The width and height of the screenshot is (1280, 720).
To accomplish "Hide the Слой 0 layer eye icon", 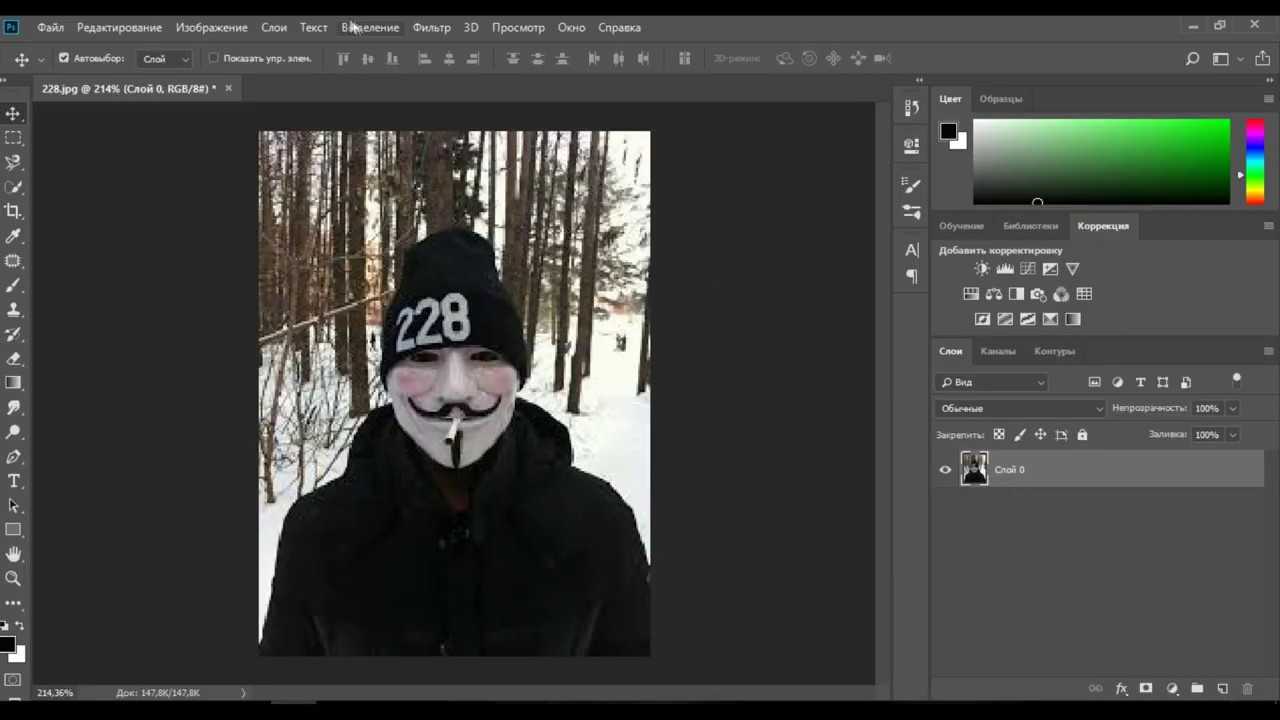I will [x=945, y=470].
